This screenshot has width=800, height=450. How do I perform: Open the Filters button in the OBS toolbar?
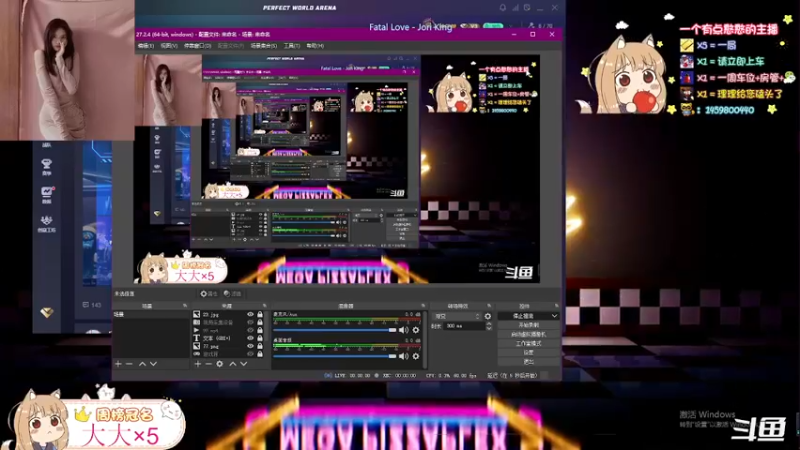[233, 294]
